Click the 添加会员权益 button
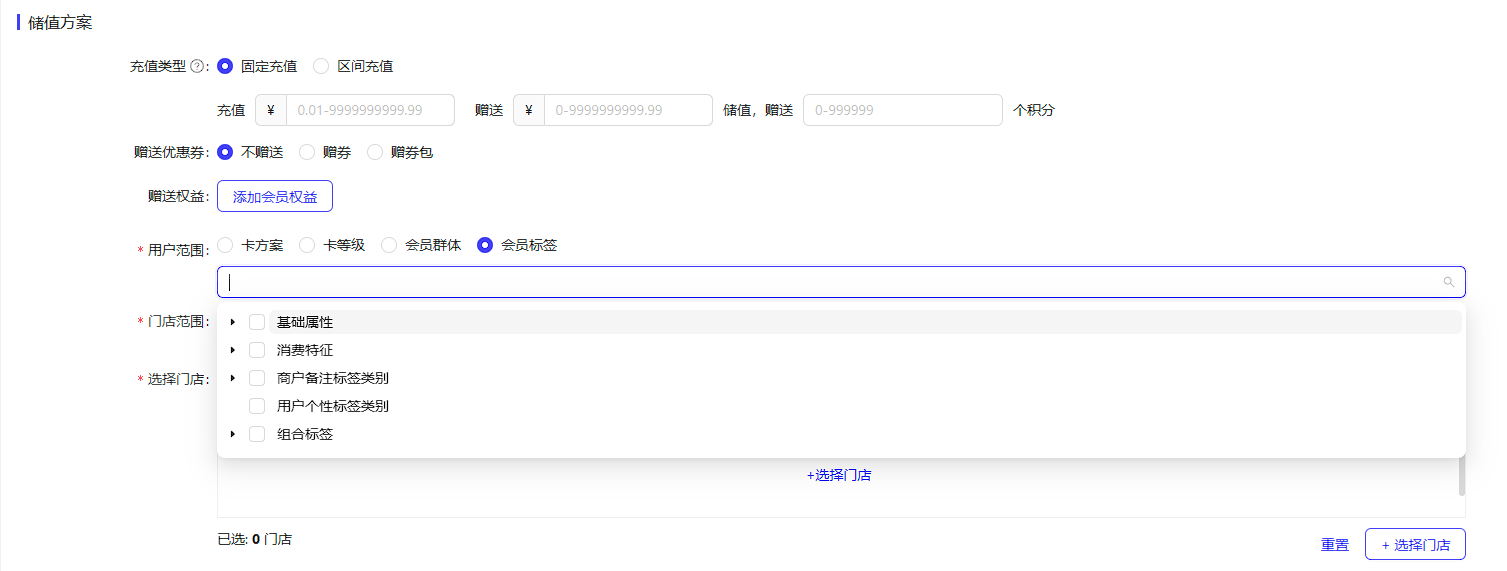Viewport: 1507px width, 571px height. coord(275,197)
